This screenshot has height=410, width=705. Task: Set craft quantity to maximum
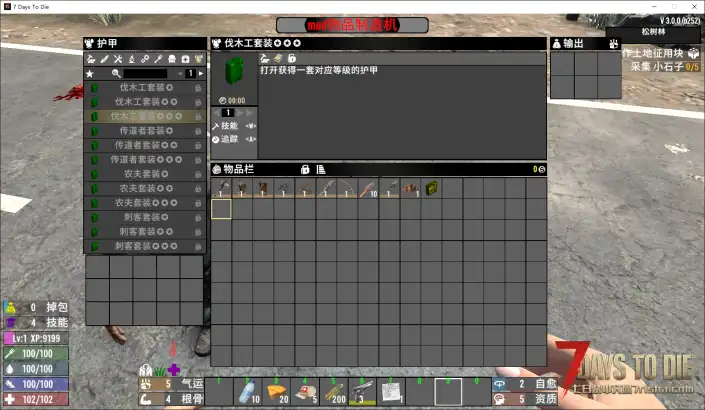[249, 112]
